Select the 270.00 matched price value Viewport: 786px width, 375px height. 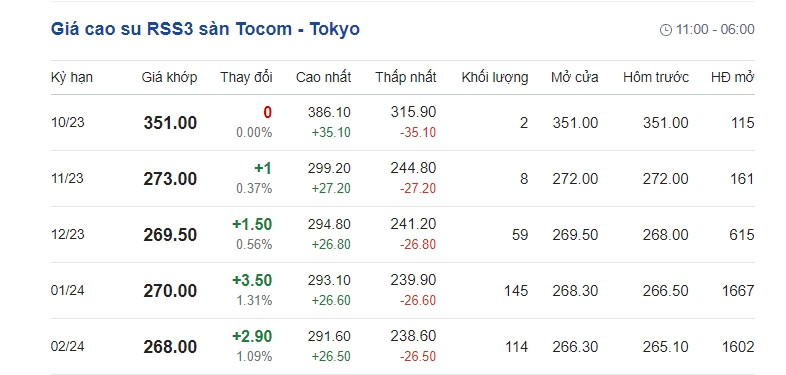coord(170,291)
